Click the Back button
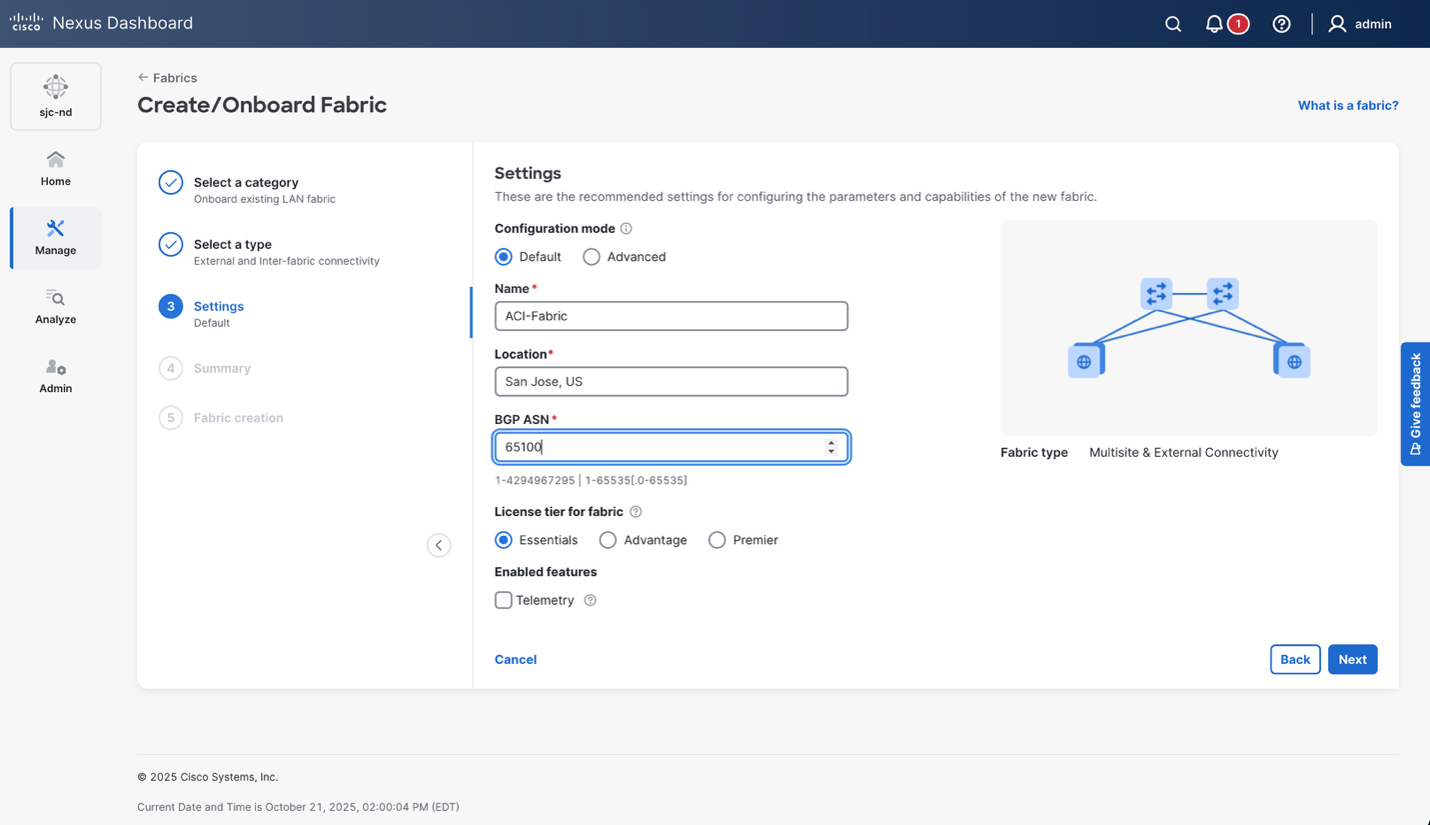Viewport: 1430px width, 825px height. (x=1295, y=659)
